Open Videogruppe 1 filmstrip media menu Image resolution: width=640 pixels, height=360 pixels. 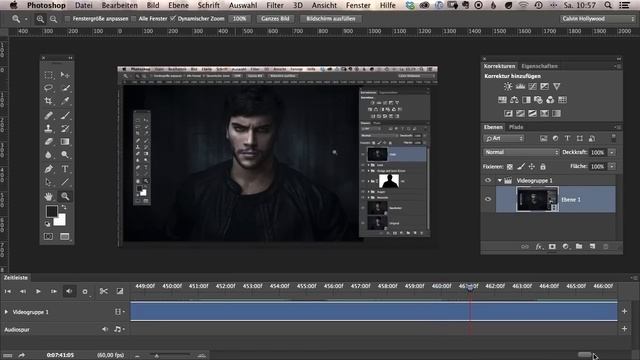coord(120,312)
